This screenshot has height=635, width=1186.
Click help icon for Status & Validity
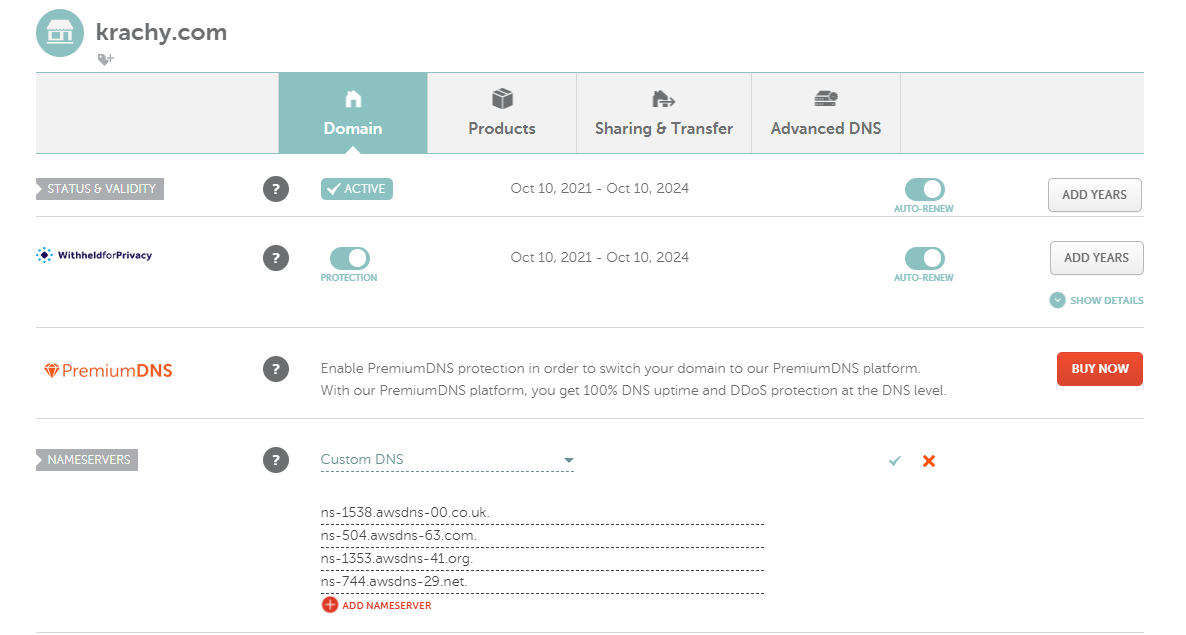[276, 189]
